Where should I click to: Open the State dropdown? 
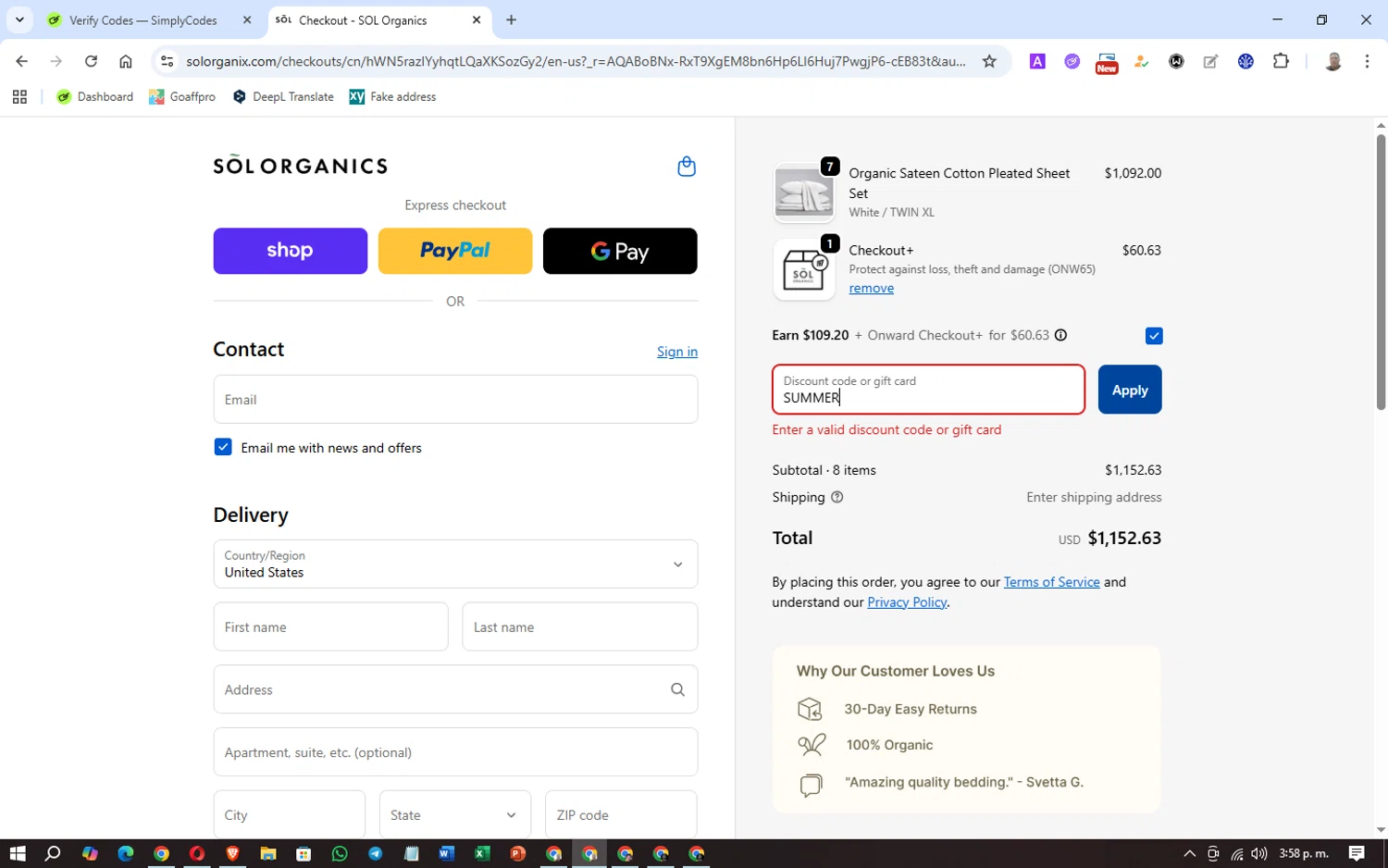(x=455, y=814)
